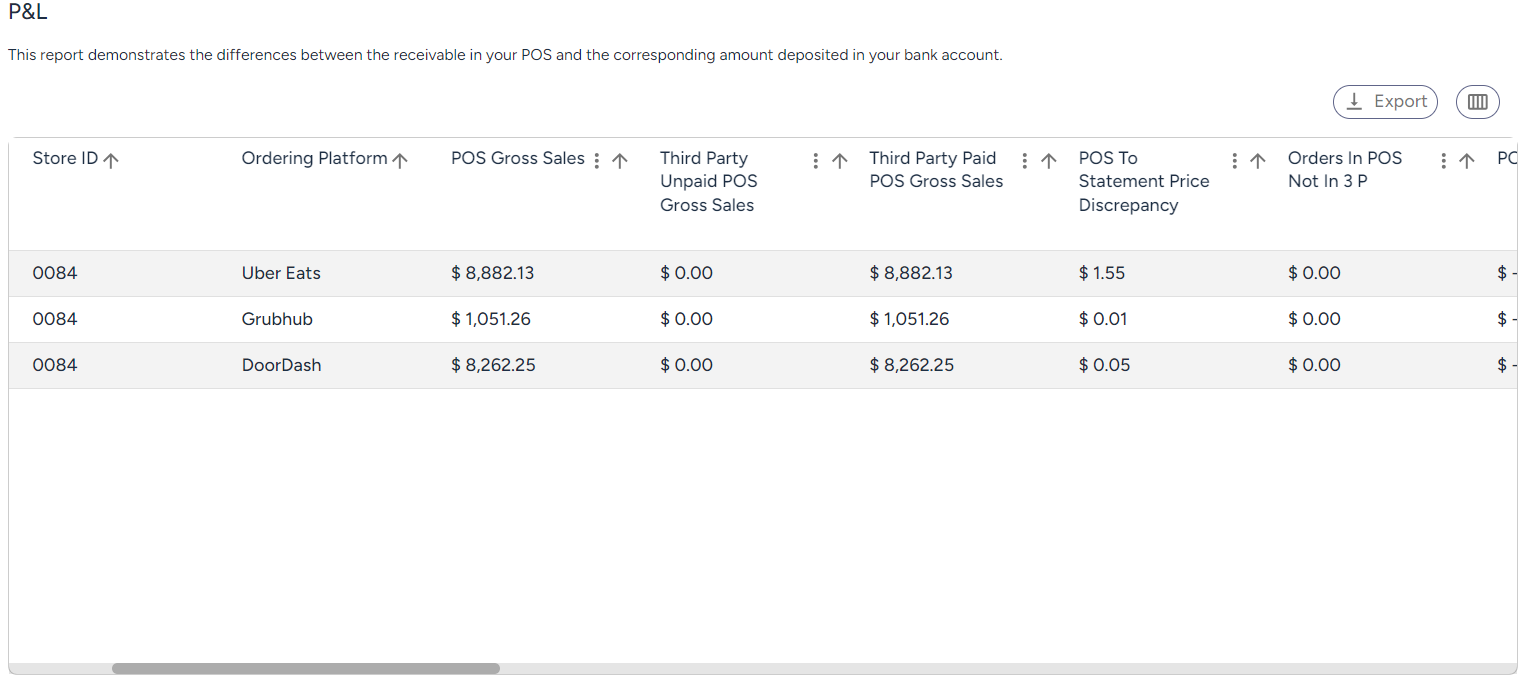Open Third Party Paid column kebab menu

pos(1025,160)
